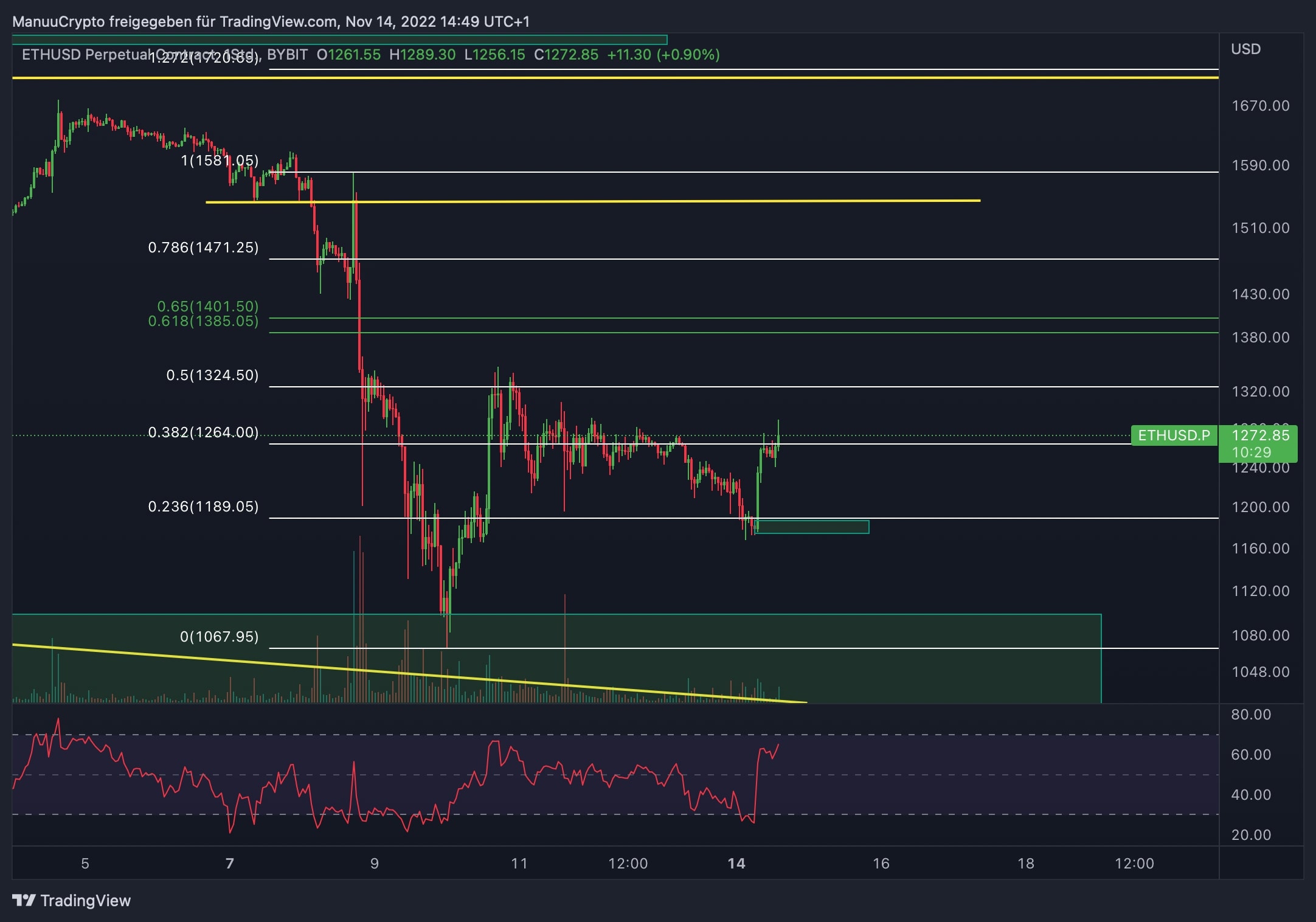Click the 1590.00 price axis label
This screenshot has height=922, width=1316.
point(1260,165)
